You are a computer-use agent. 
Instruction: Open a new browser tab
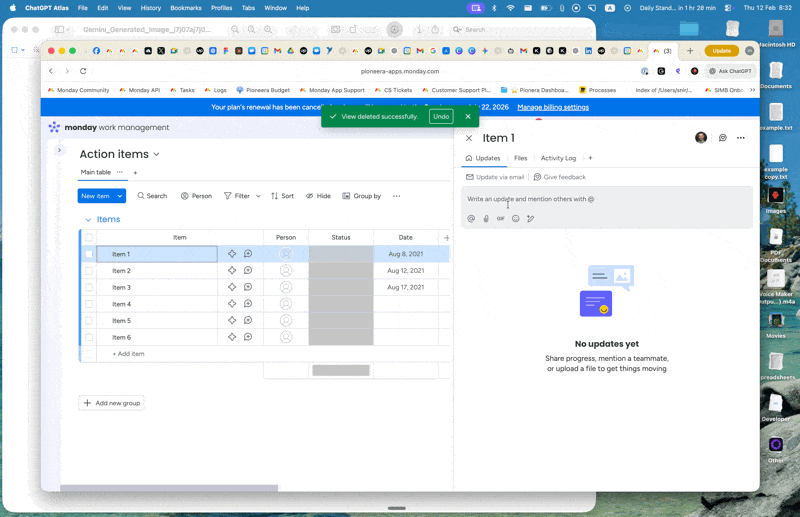[x=690, y=51]
